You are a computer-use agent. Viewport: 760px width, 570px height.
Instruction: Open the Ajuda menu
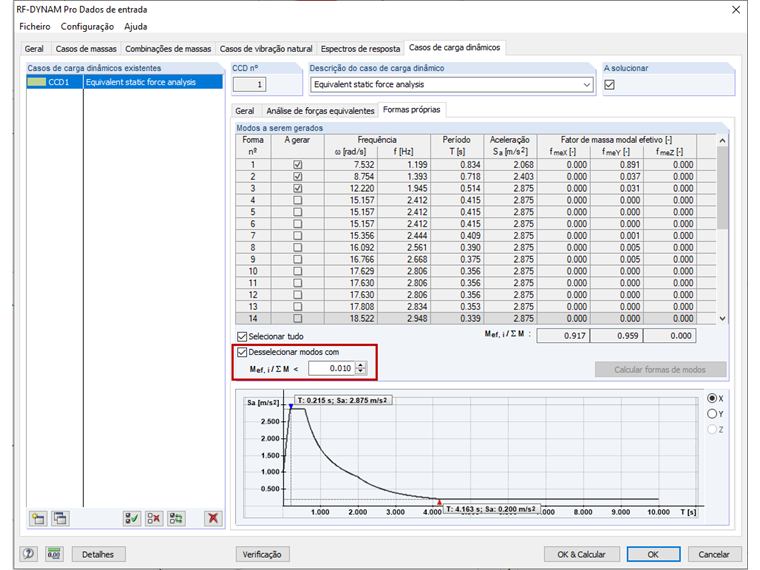[136, 27]
